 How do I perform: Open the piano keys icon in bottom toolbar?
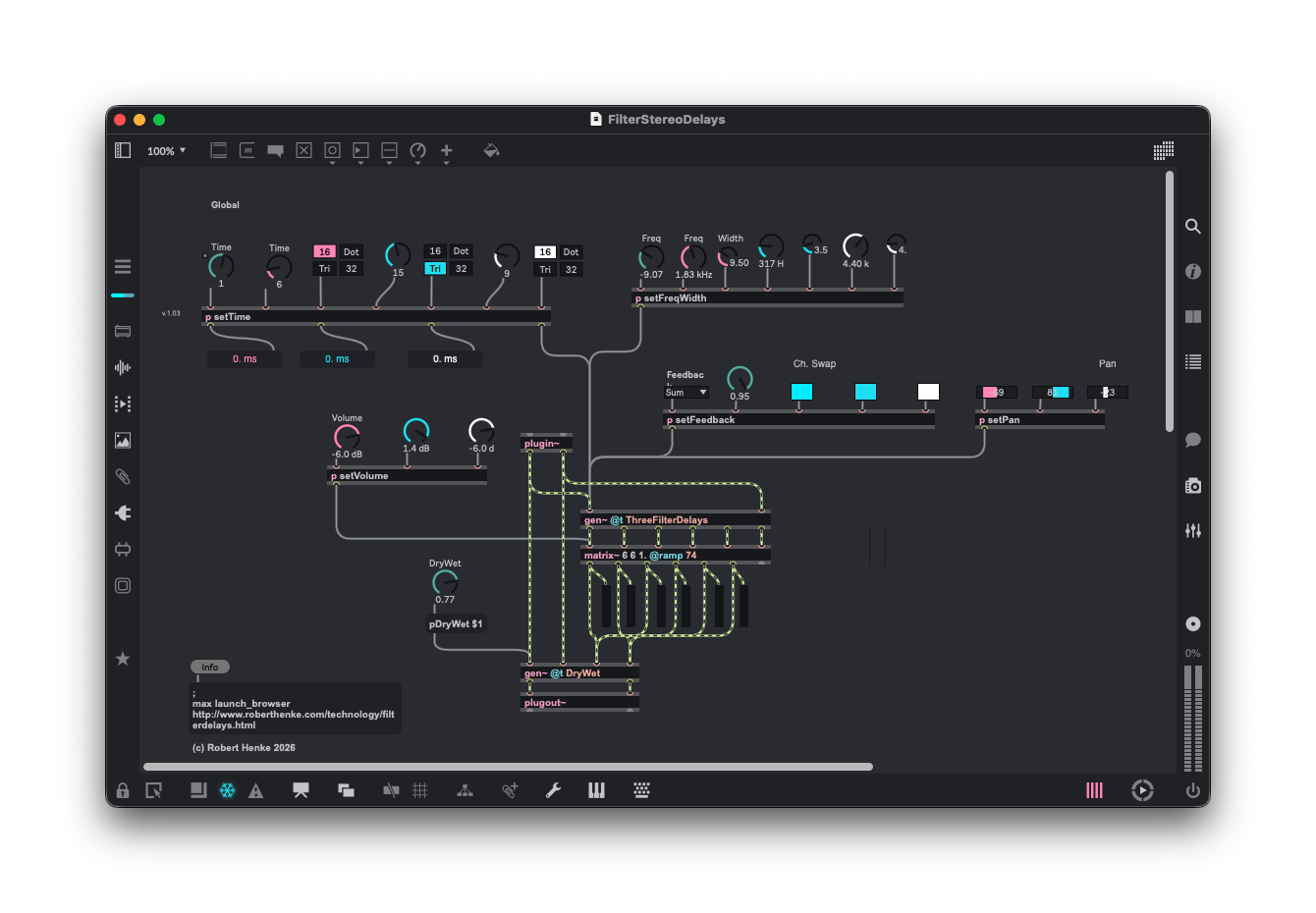[596, 790]
